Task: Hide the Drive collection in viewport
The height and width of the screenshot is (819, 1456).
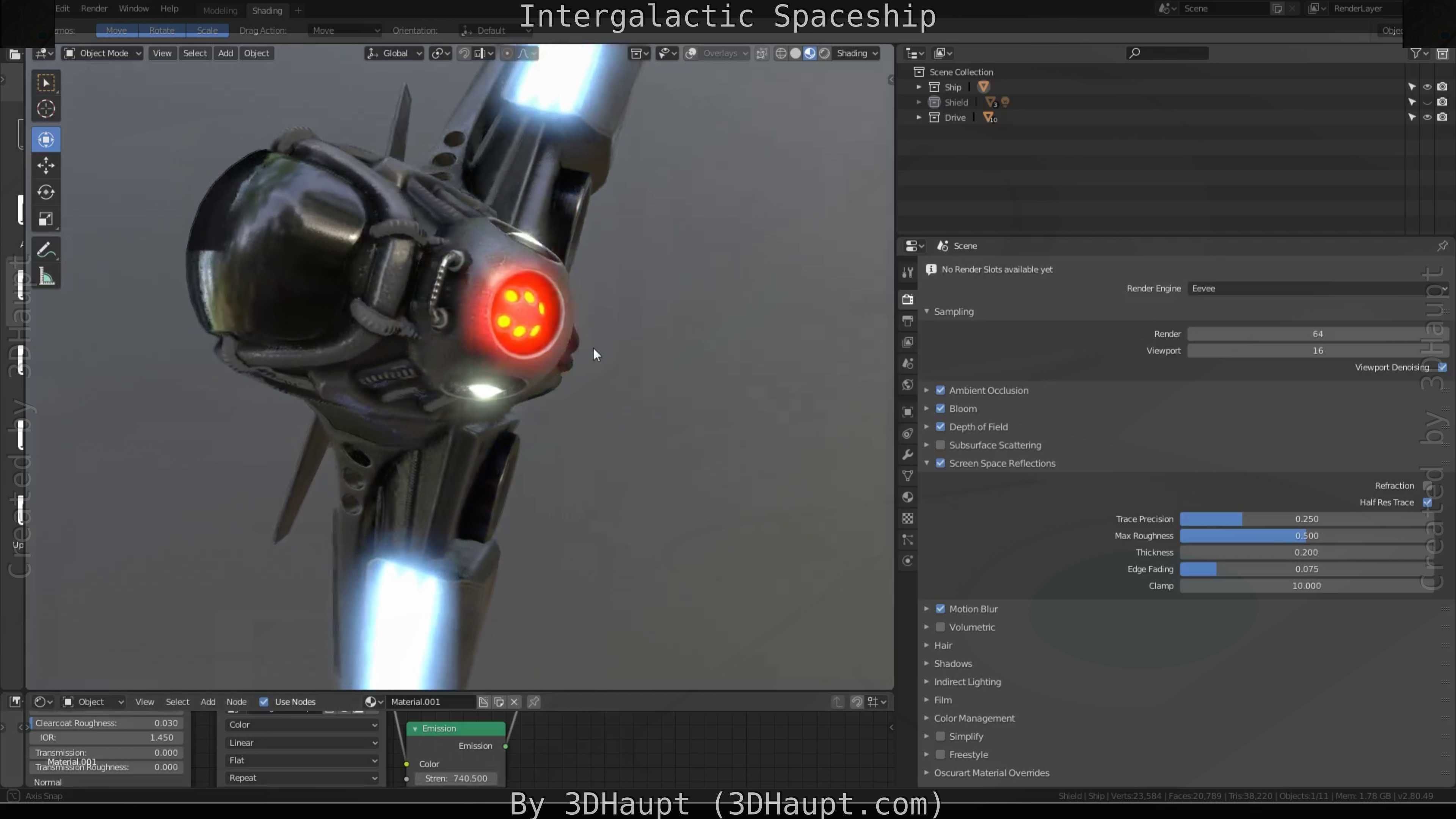Action: click(1426, 118)
